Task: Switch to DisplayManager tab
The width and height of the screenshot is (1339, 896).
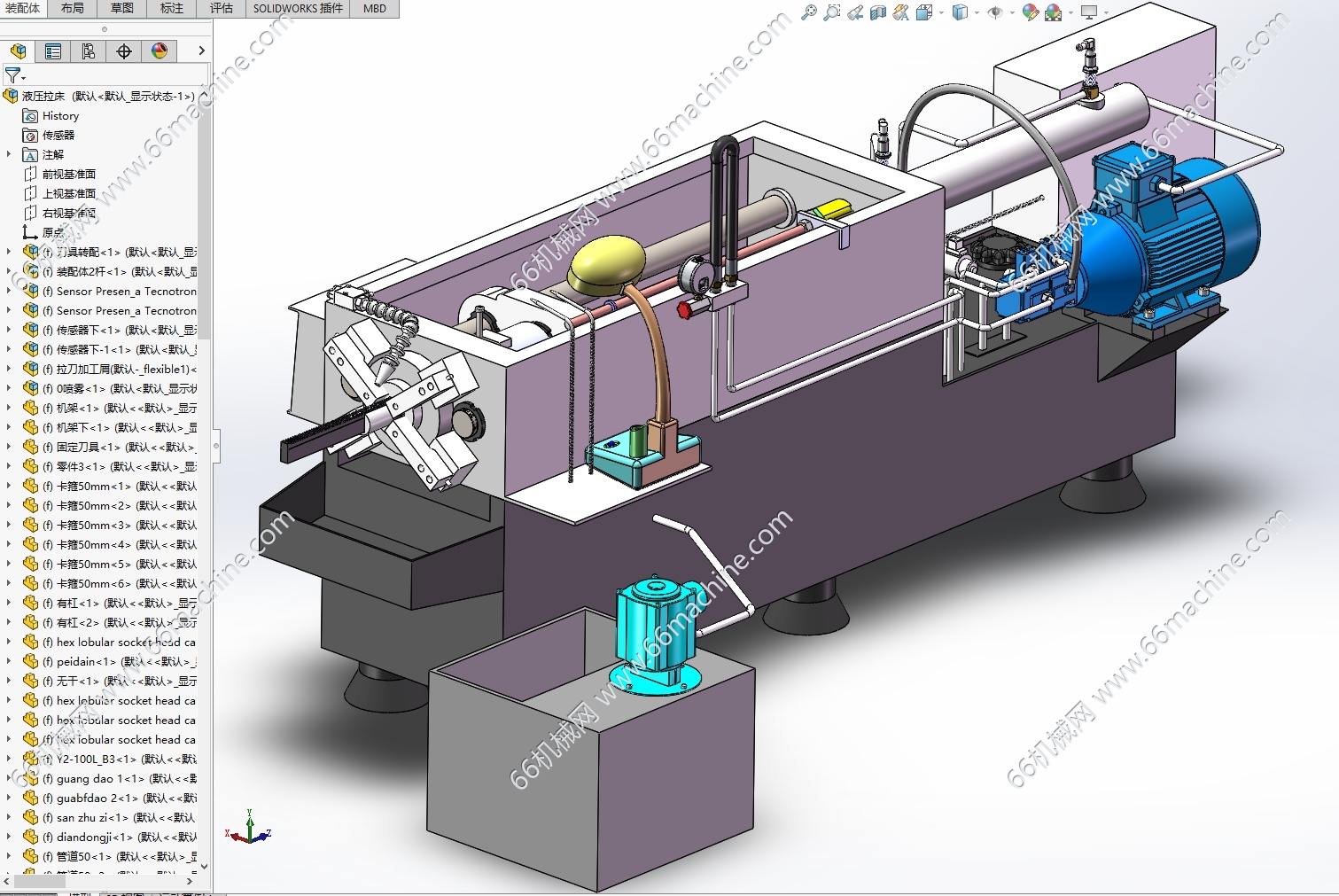Action: (x=160, y=51)
